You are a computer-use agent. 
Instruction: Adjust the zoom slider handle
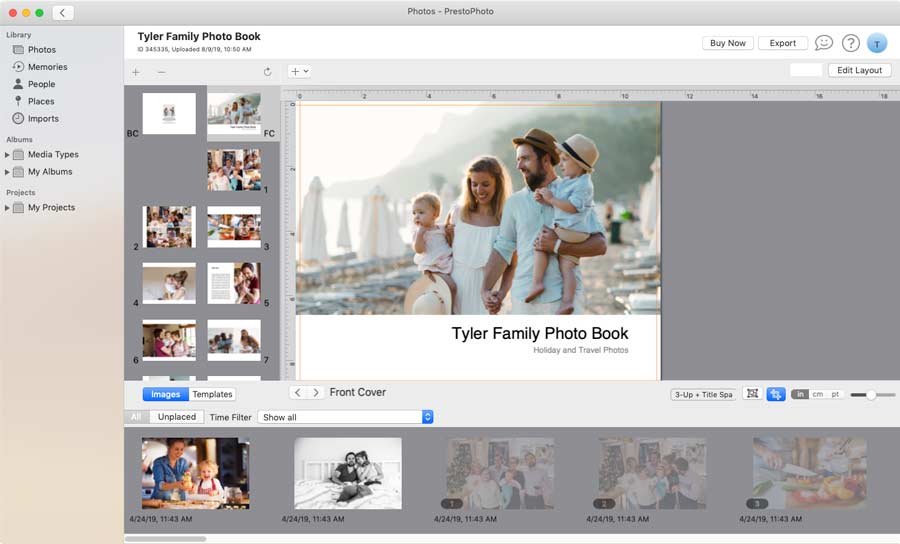coord(871,395)
